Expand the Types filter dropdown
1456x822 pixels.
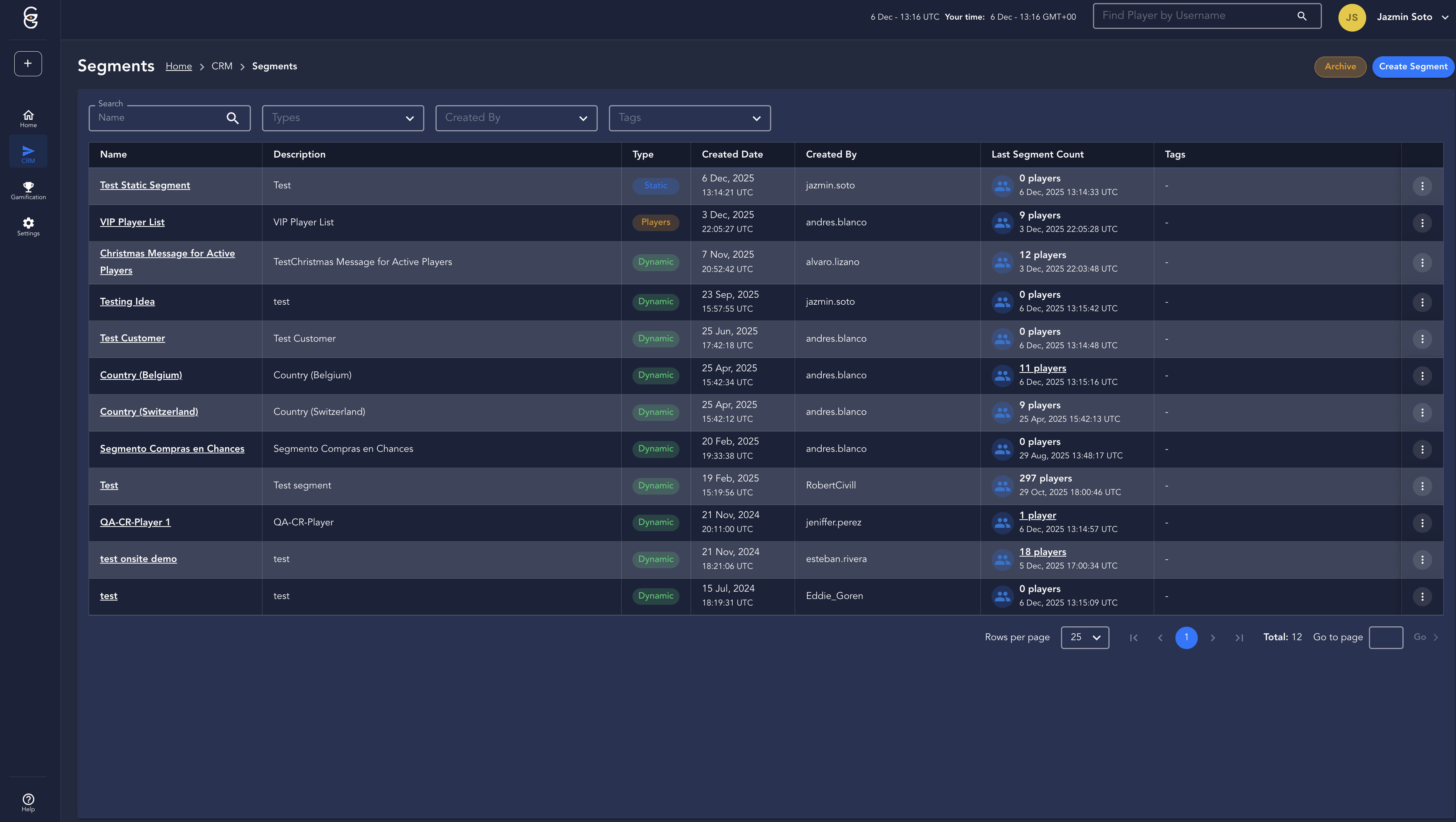[x=343, y=117]
